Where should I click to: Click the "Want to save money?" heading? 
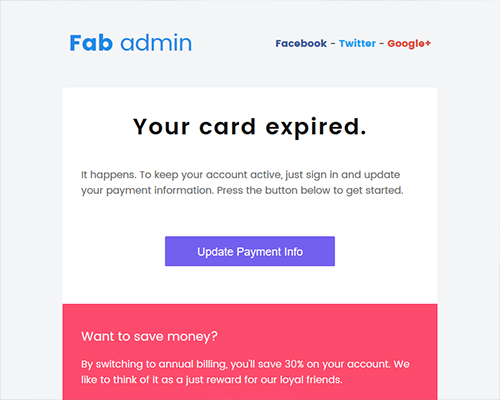click(149, 336)
